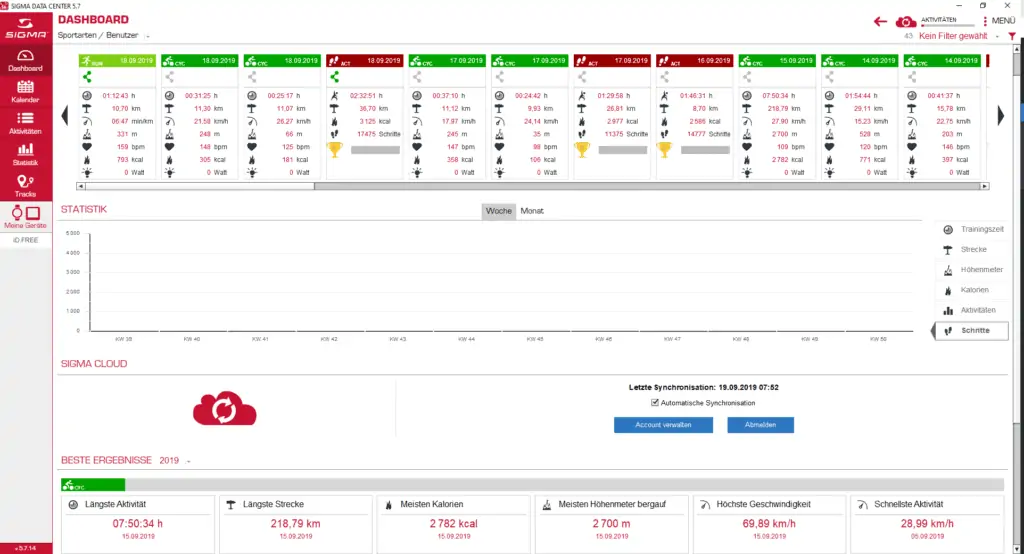Open Aktivitäten list from the sidebar
Screen dimensions: 1024x554
25,123
